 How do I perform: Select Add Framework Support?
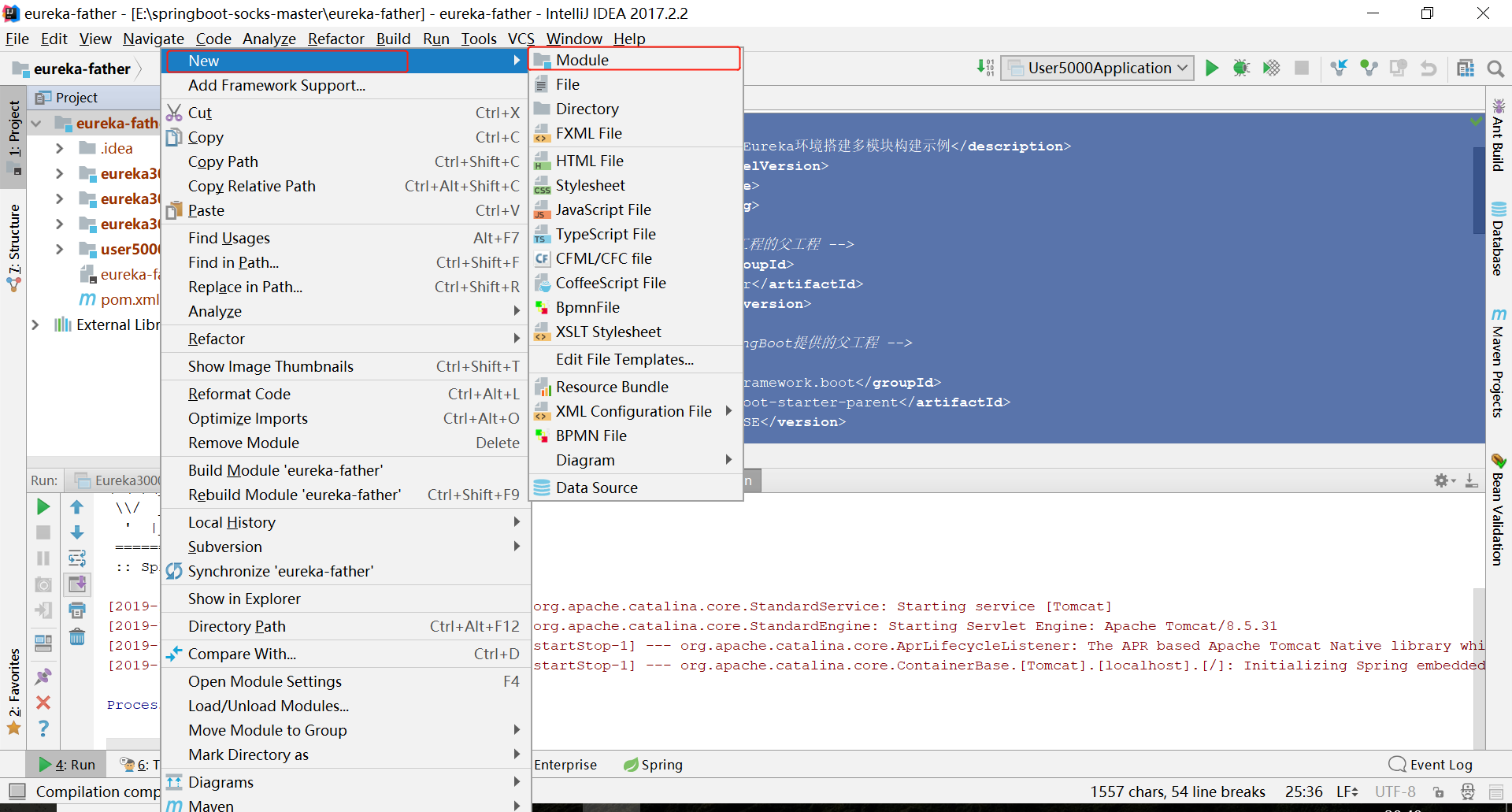point(346,85)
